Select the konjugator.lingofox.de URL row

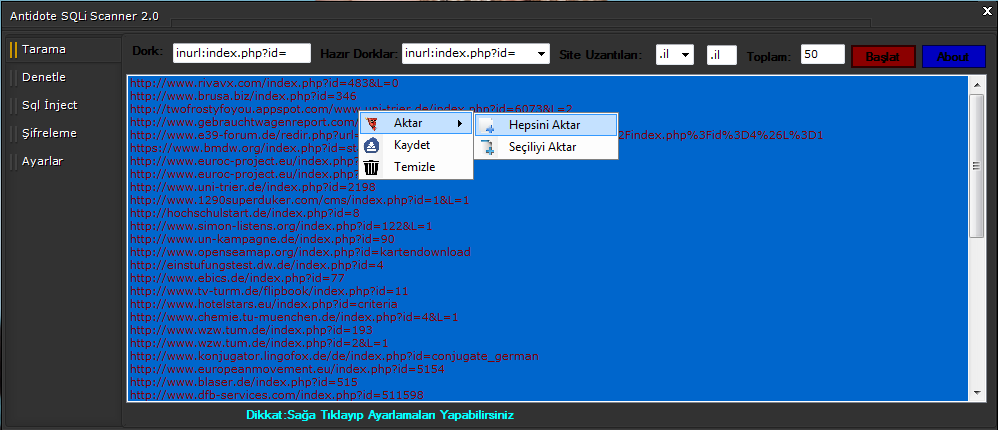click(334, 356)
